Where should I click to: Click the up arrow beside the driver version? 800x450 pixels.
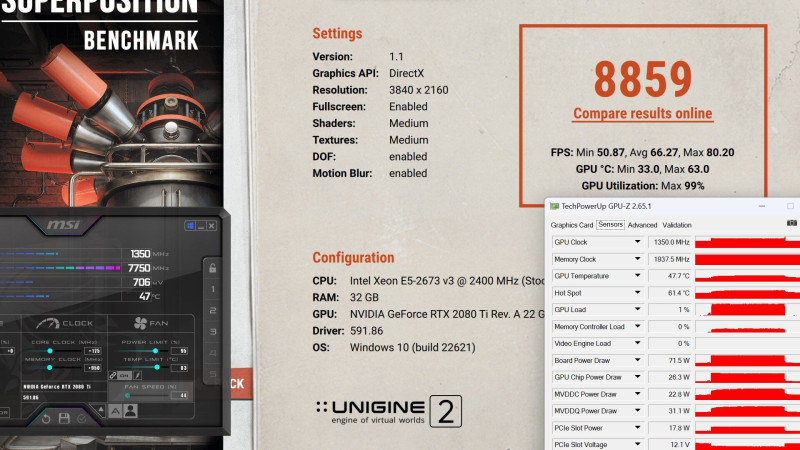tap(101, 409)
